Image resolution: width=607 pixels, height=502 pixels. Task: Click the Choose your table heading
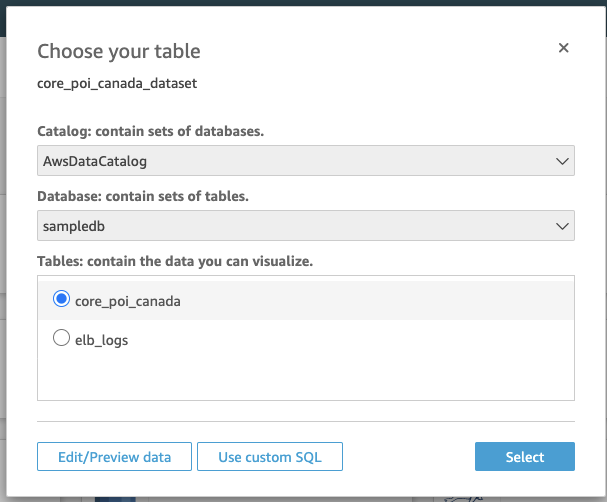[118, 51]
